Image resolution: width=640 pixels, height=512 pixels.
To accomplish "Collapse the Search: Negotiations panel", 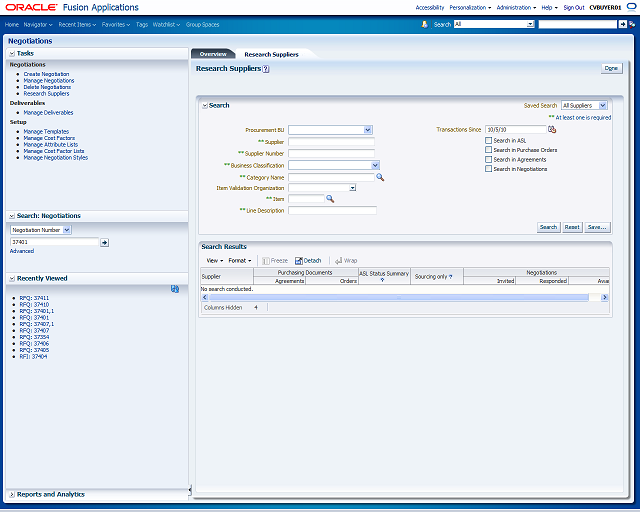I will (12, 216).
